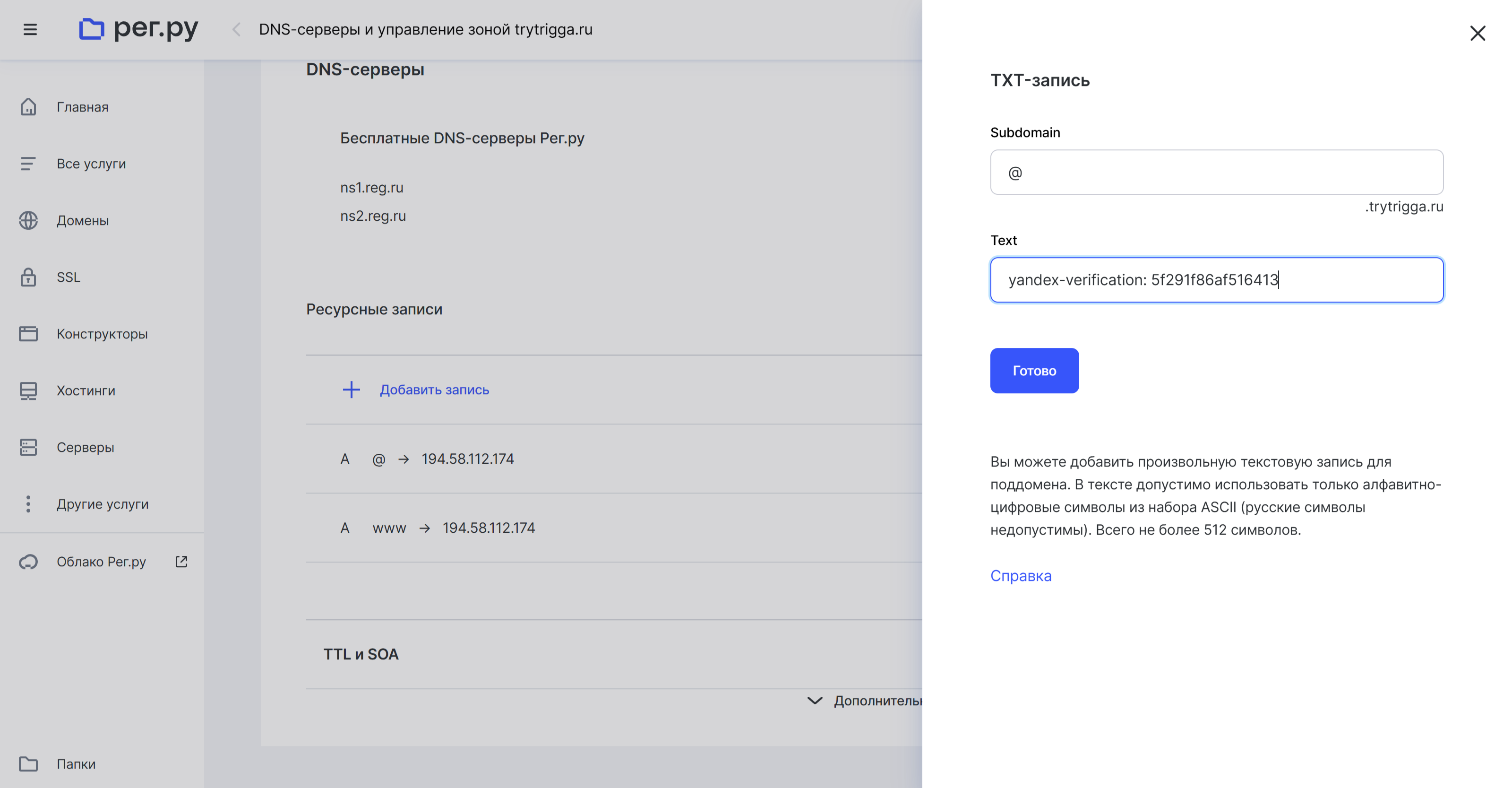The height and width of the screenshot is (788, 1512).
Task: Open Серверы section
Action: tap(86, 448)
